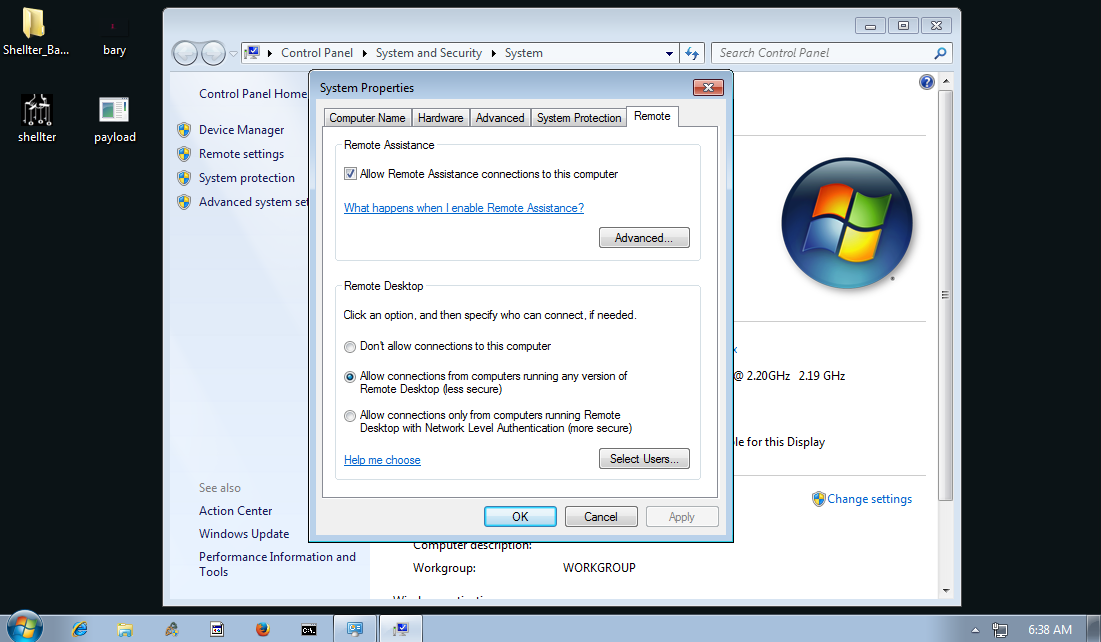Switch to the Advanced tab
The height and width of the screenshot is (642, 1101).
[x=500, y=118]
